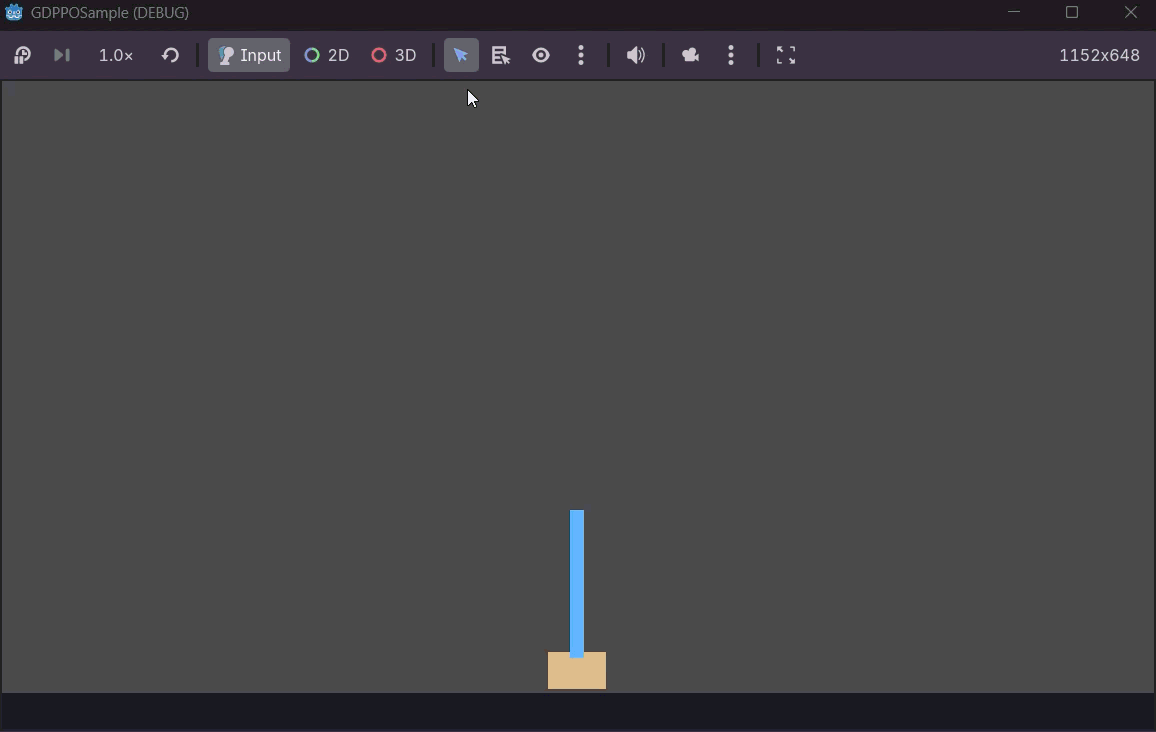Toggle the eye selection visibility icon
Image resolution: width=1156 pixels, height=732 pixels.
pyautogui.click(x=540, y=55)
